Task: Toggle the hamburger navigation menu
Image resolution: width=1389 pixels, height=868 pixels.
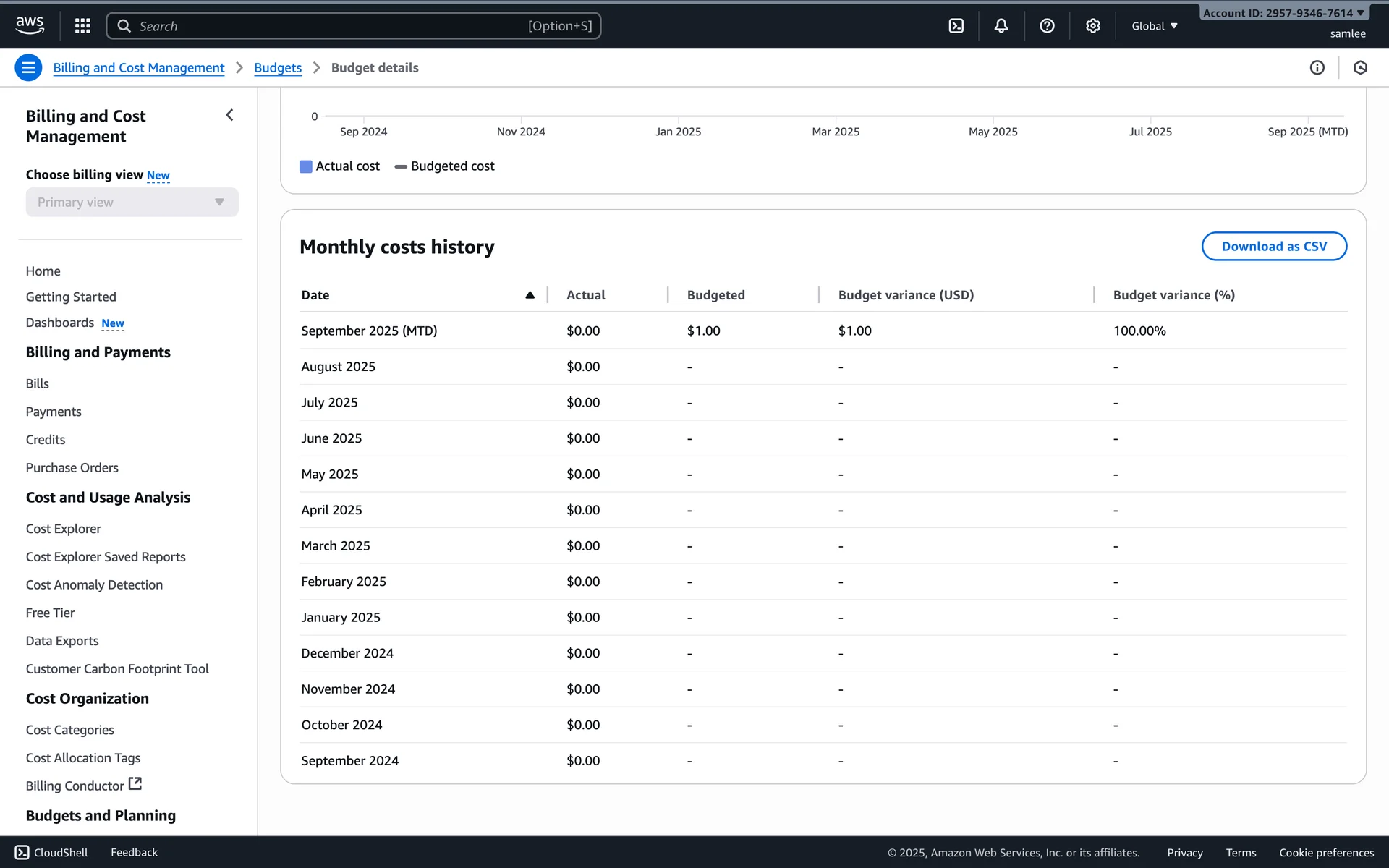Action: (28, 67)
